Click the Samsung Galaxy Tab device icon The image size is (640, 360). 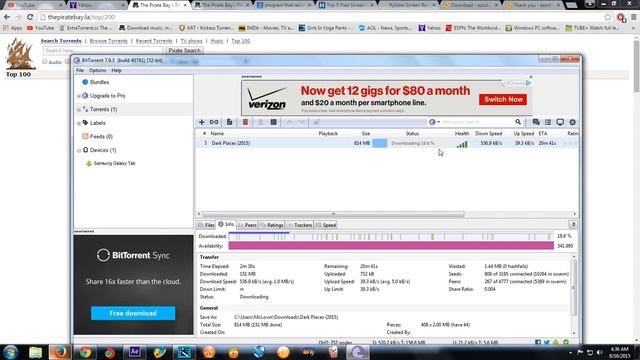(89, 163)
